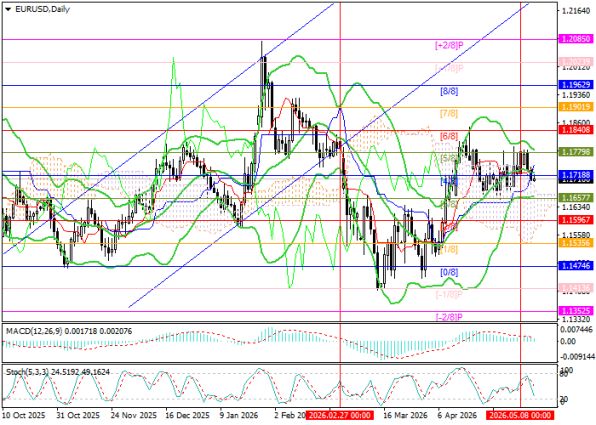
Task: Select the 16 Dec 2025 date label
Action: coord(188,415)
